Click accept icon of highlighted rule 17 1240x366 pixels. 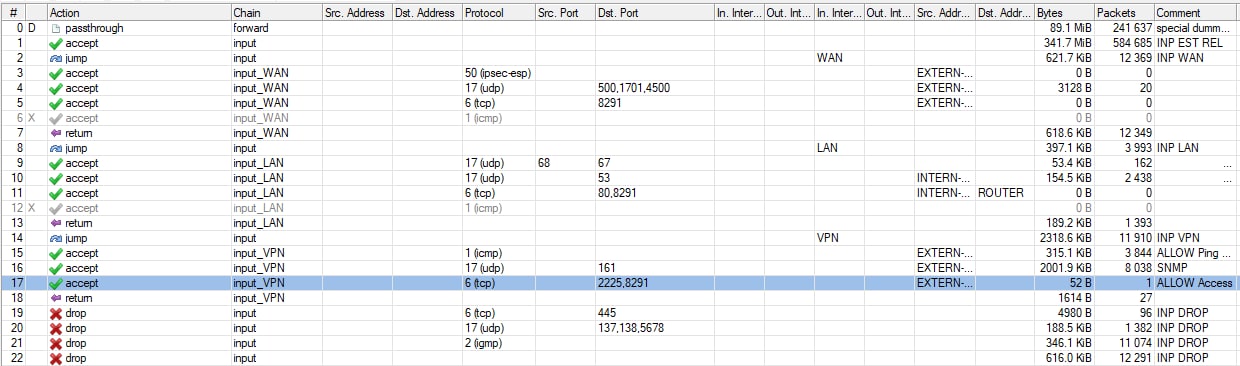click(55, 283)
